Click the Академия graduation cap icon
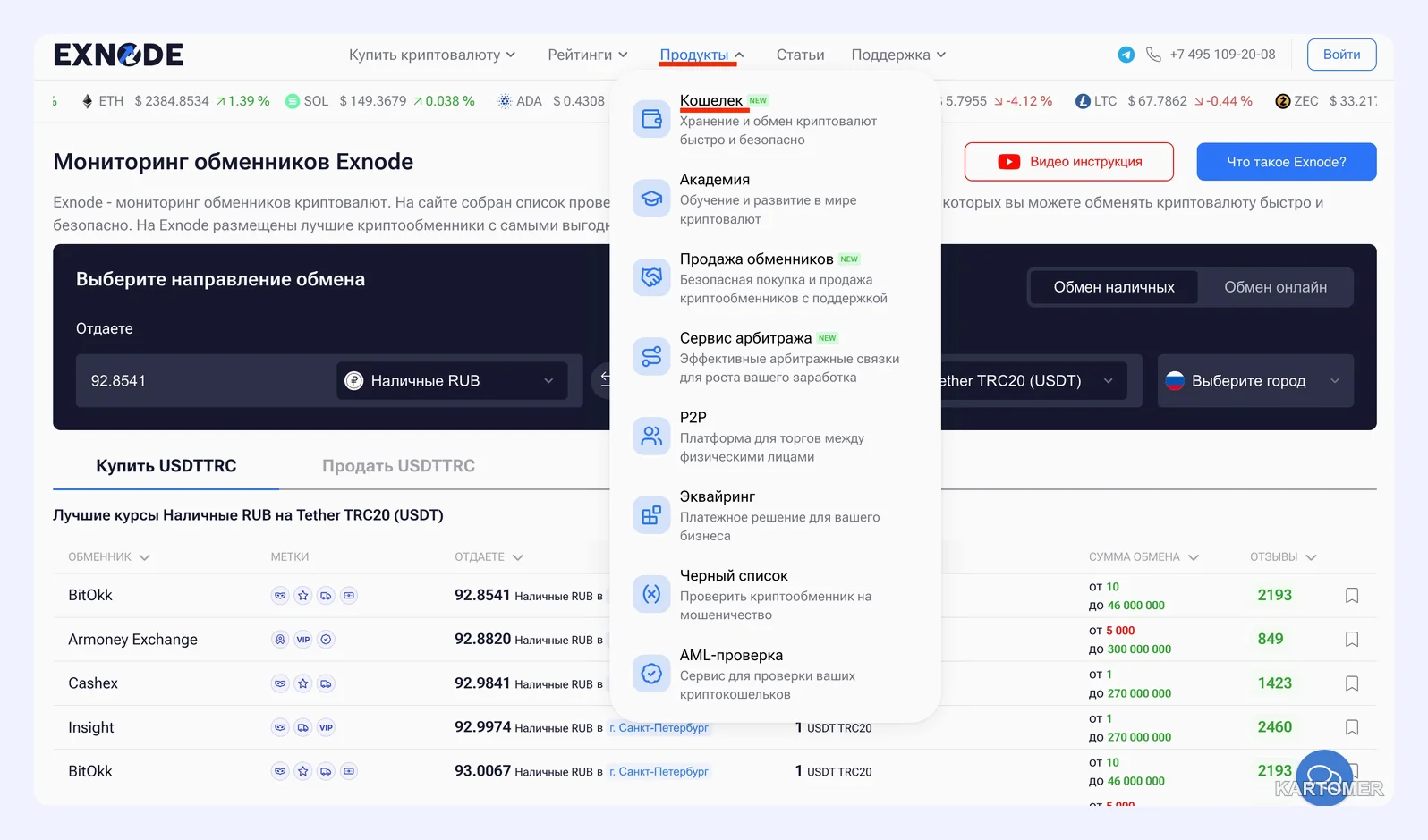This screenshot has width=1428, height=840. [651, 199]
